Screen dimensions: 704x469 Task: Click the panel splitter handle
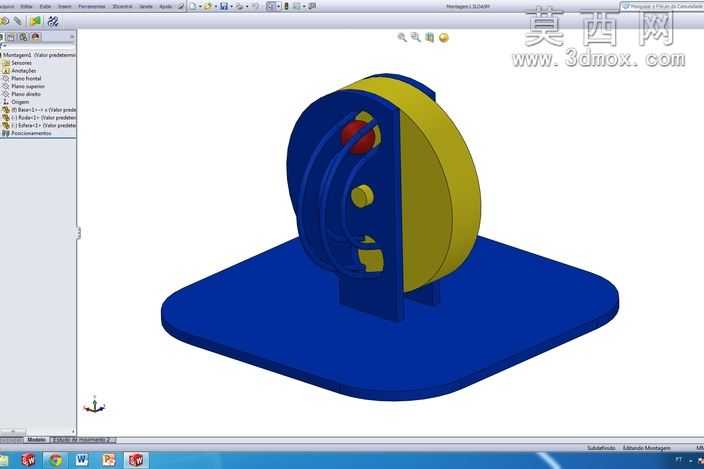tap(78, 232)
